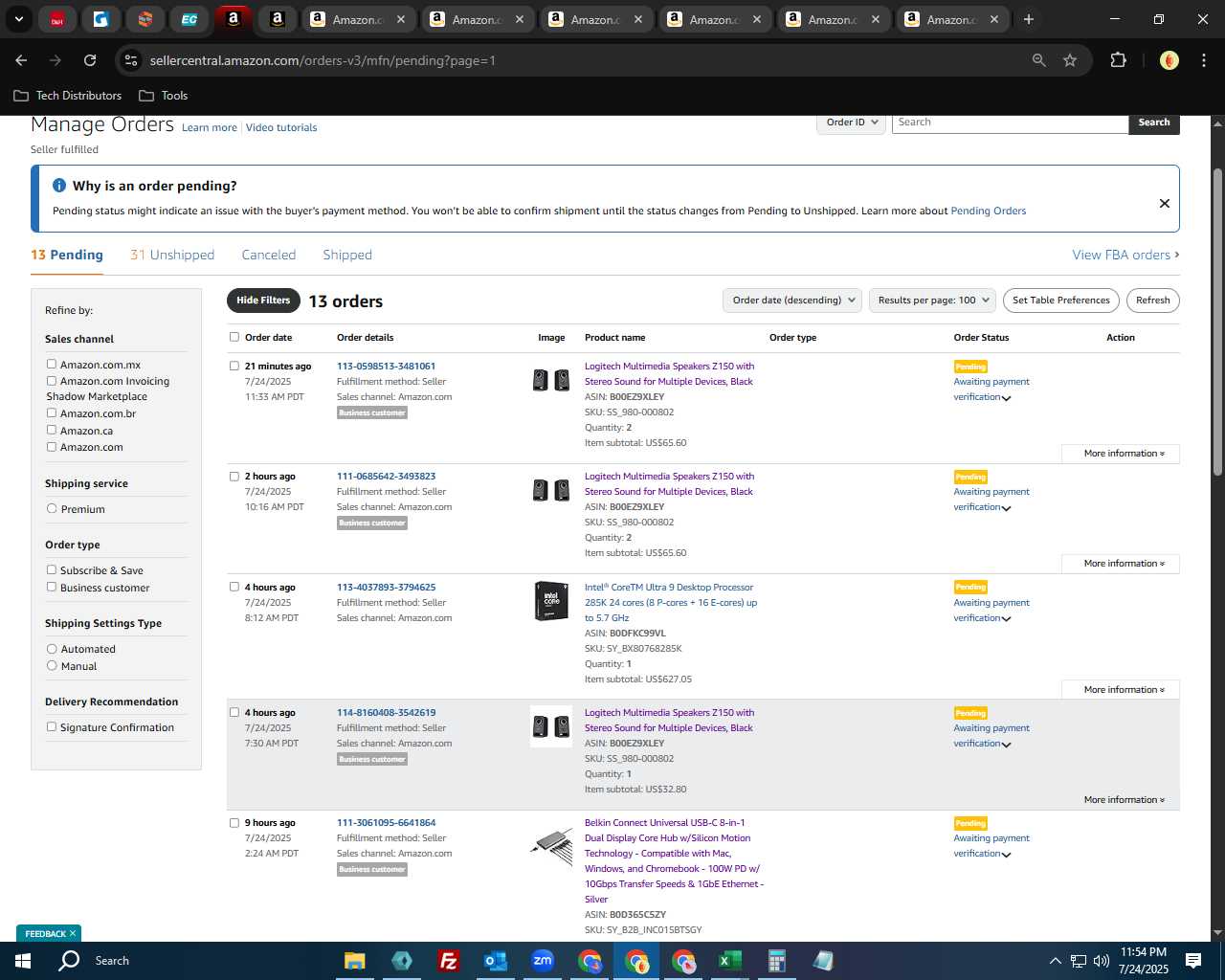Image resolution: width=1225 pixels, height=980 pixels.
Task: Open Outlook from the taskbar
Action: [x=495, y=961]
